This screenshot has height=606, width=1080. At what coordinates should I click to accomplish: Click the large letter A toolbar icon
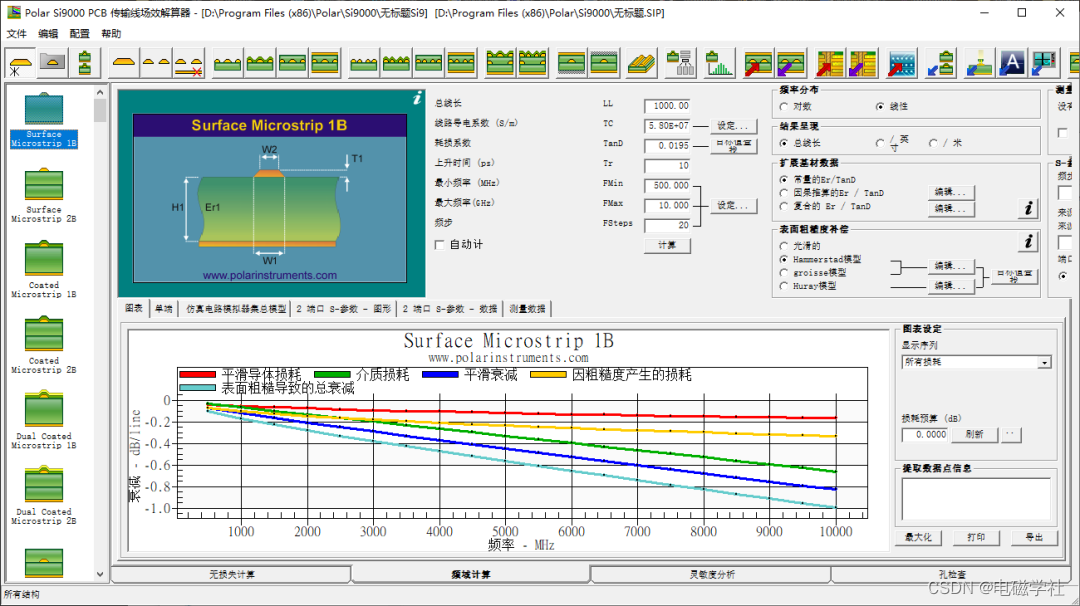click(1012, 63)
